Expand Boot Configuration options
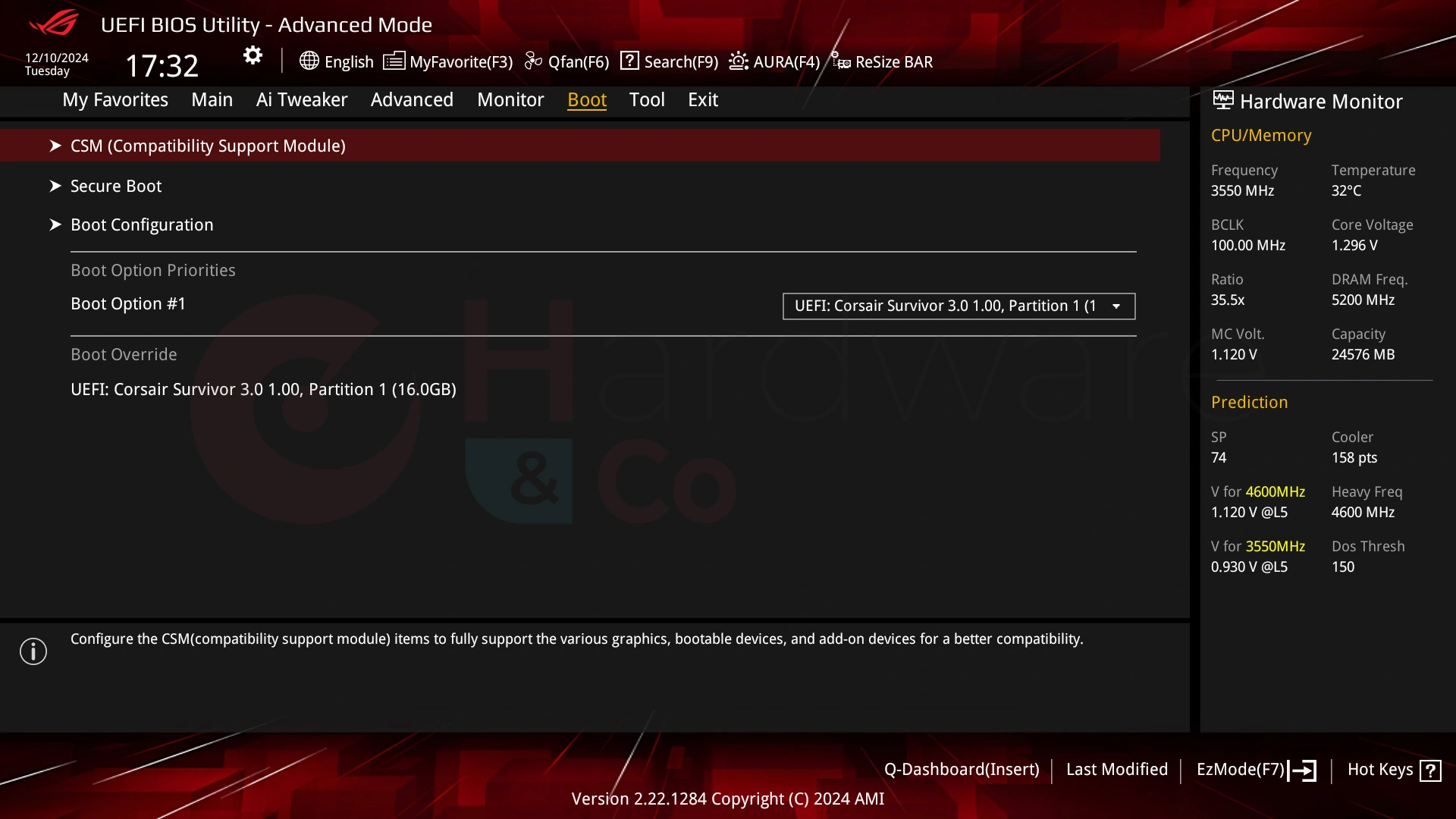 142,224
